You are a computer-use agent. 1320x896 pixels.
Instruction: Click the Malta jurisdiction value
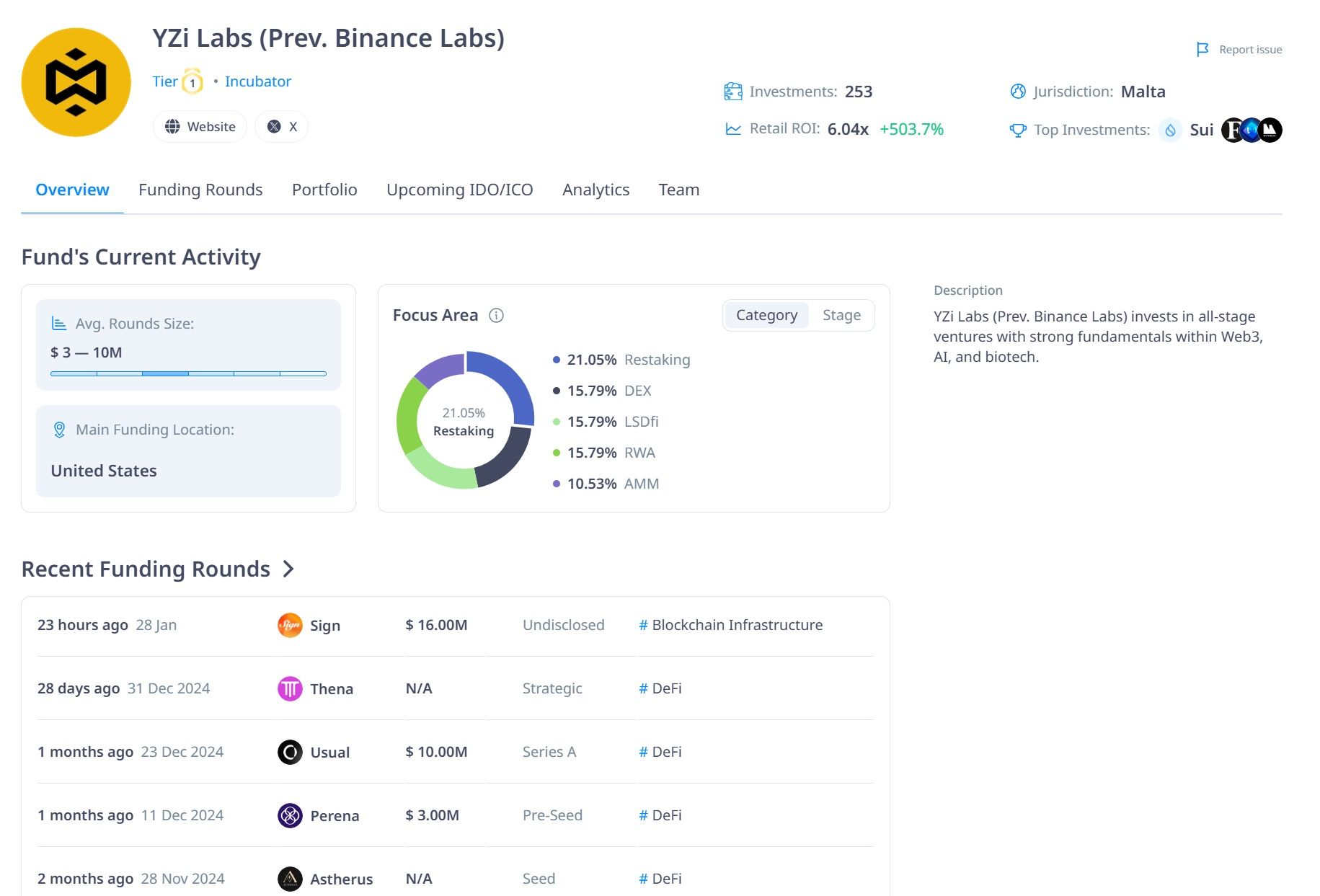(1143, 92)
